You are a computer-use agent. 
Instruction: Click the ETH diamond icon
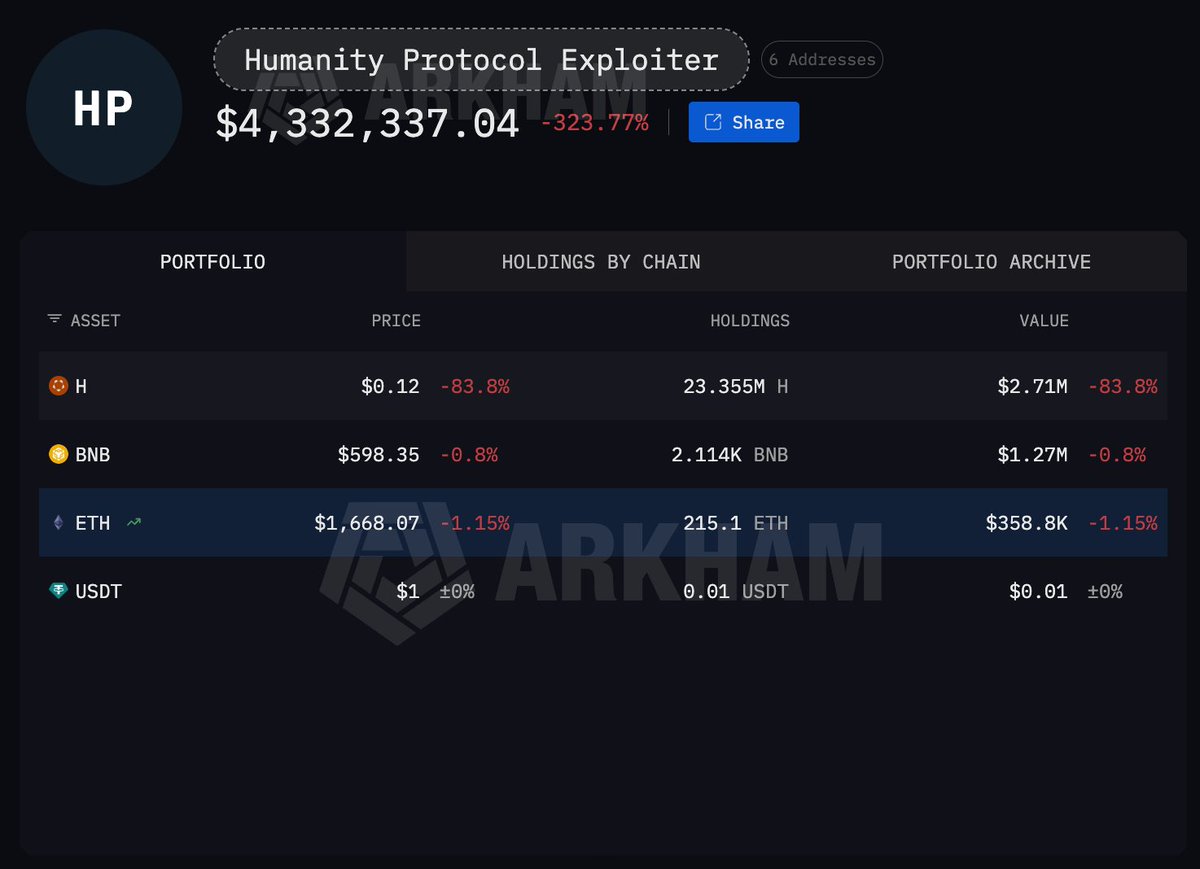pos(59,522)
